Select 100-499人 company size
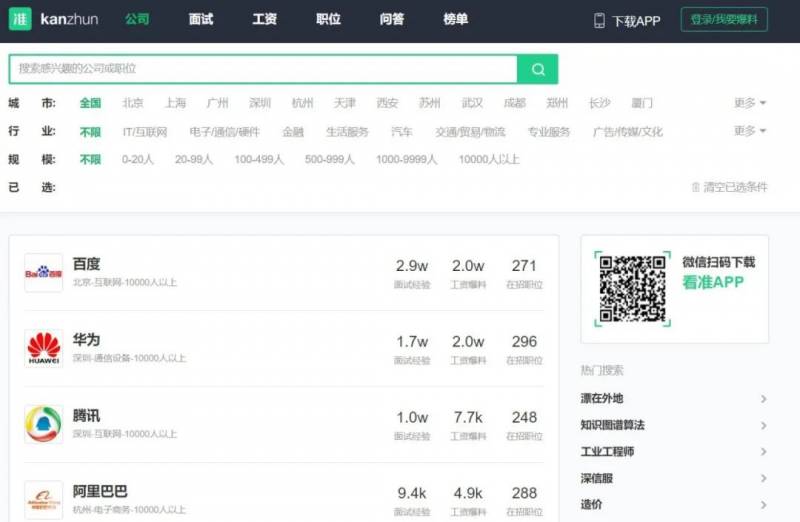Image resolution: width=800 pixels, height=522 pixels. (x=259, y=160)
